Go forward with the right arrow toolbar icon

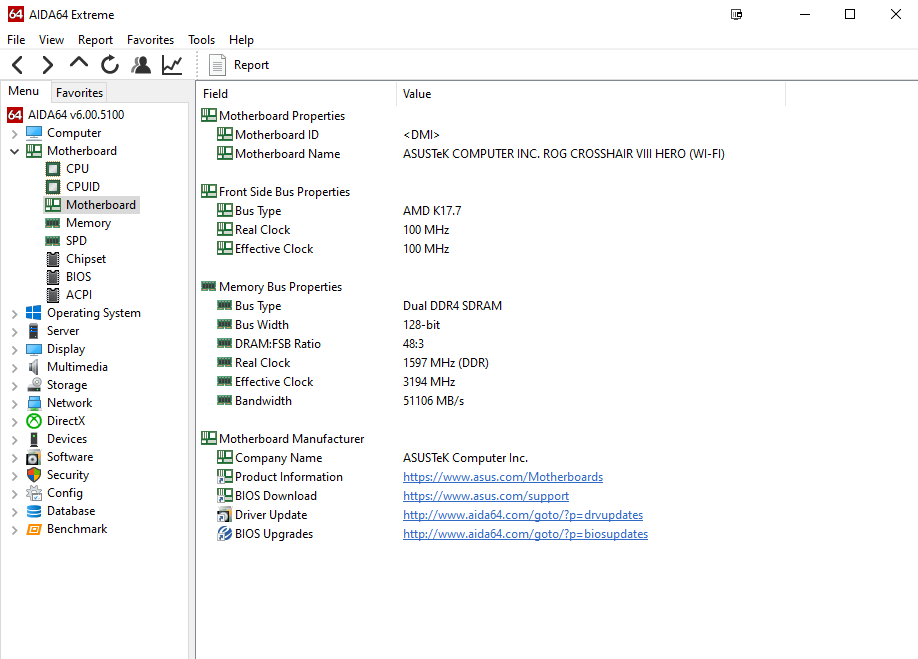pos(47,64)
